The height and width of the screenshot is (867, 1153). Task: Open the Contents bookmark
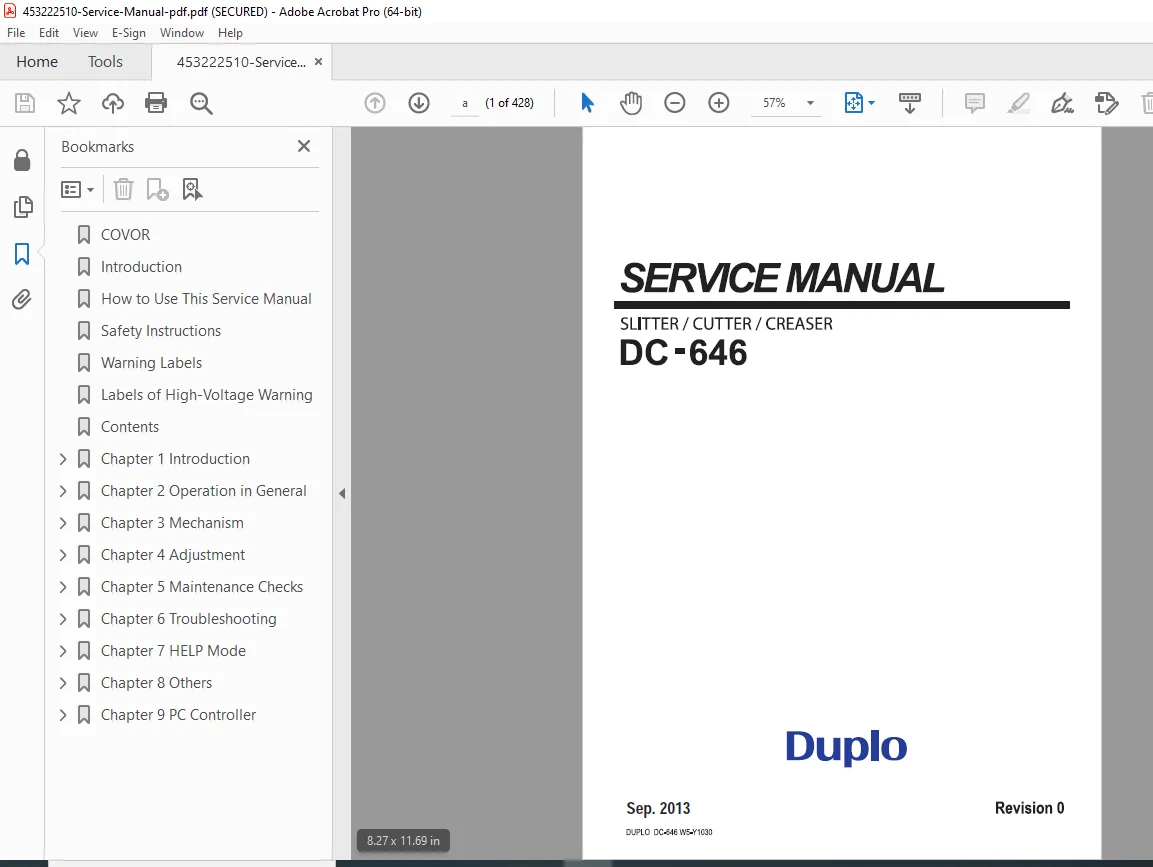coord(129,427)
